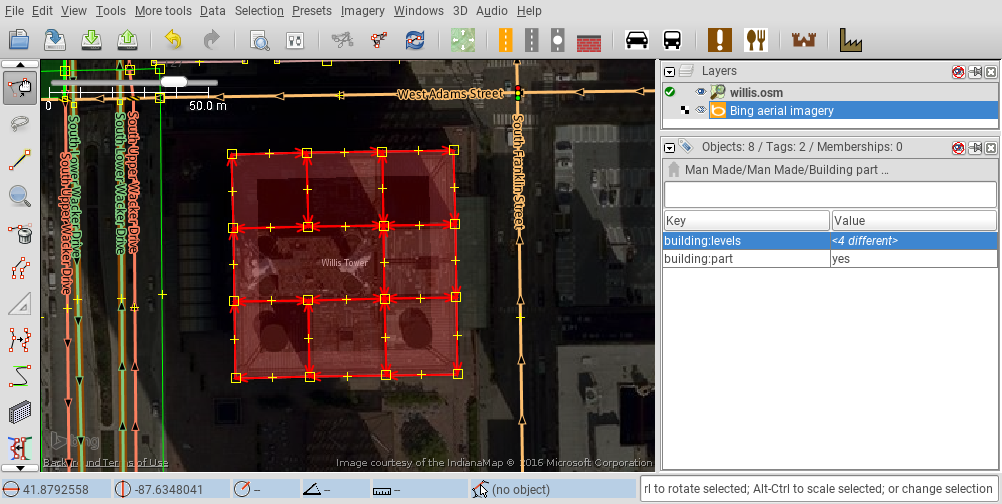This screenshot has width=1002, height=504.
Task: Activate the Select objects tool
Action: point(20,88)
